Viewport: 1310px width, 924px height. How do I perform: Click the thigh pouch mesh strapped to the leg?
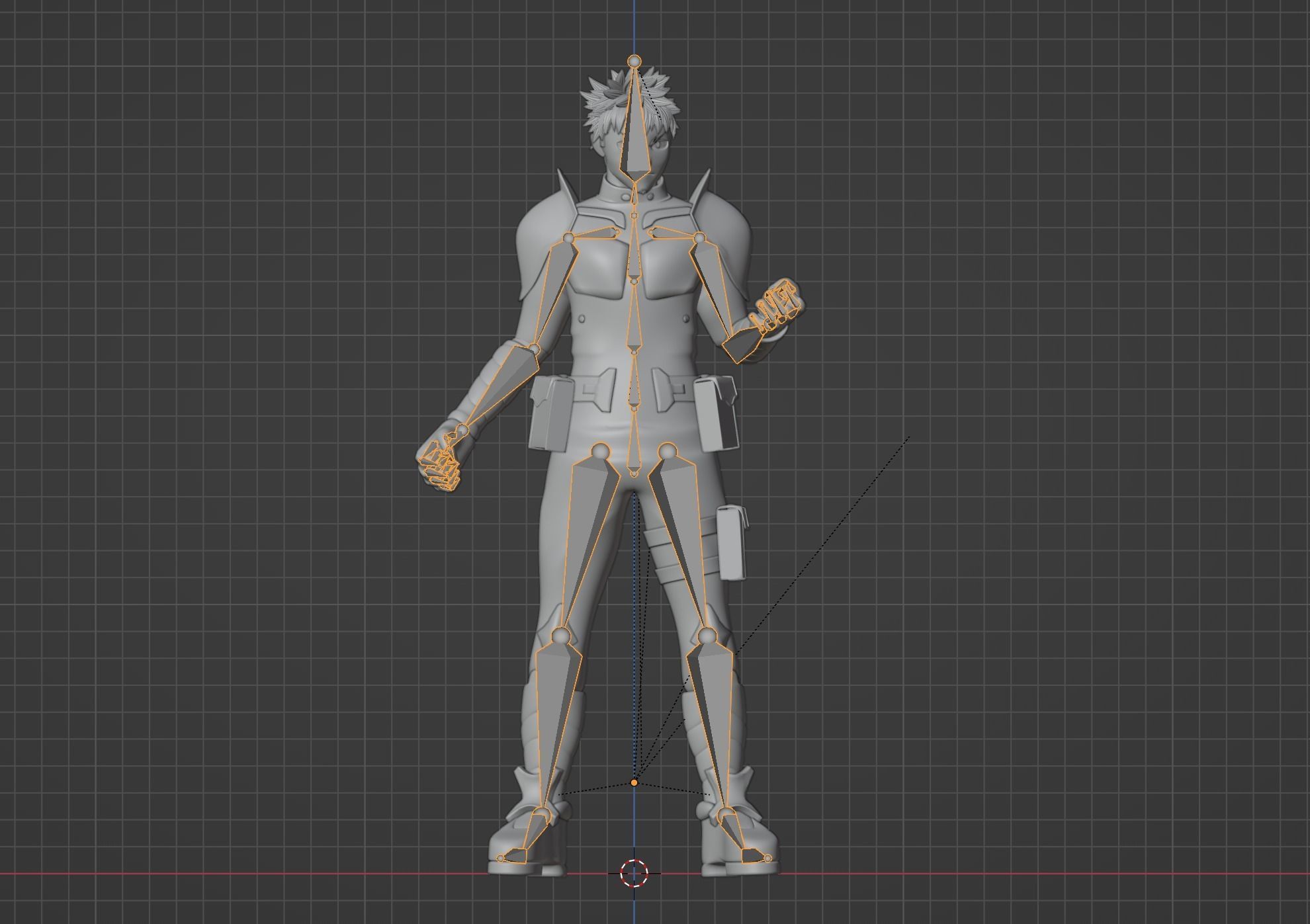733,542
